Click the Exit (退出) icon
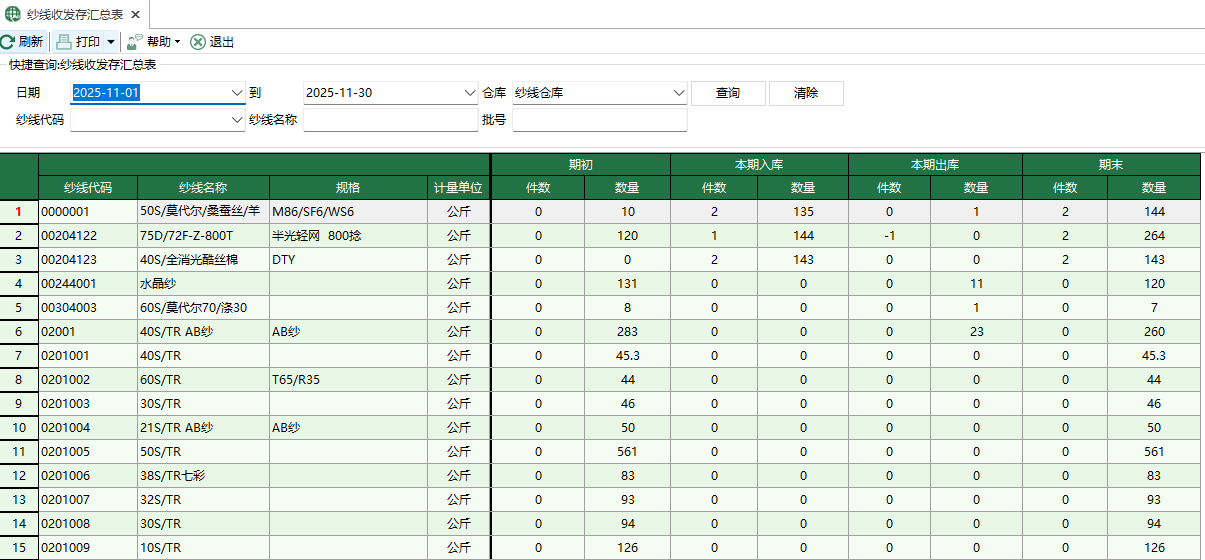 (198, 42)
